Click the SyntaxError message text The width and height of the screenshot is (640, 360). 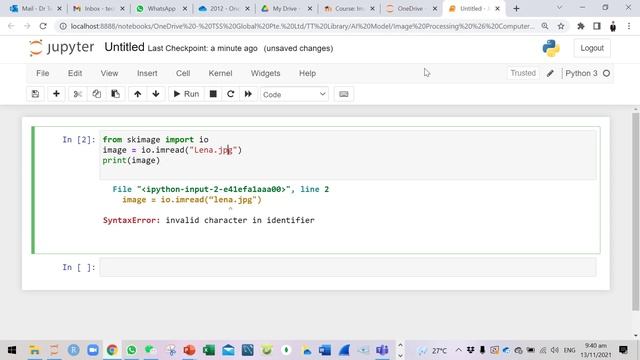[x=209, y=220]
